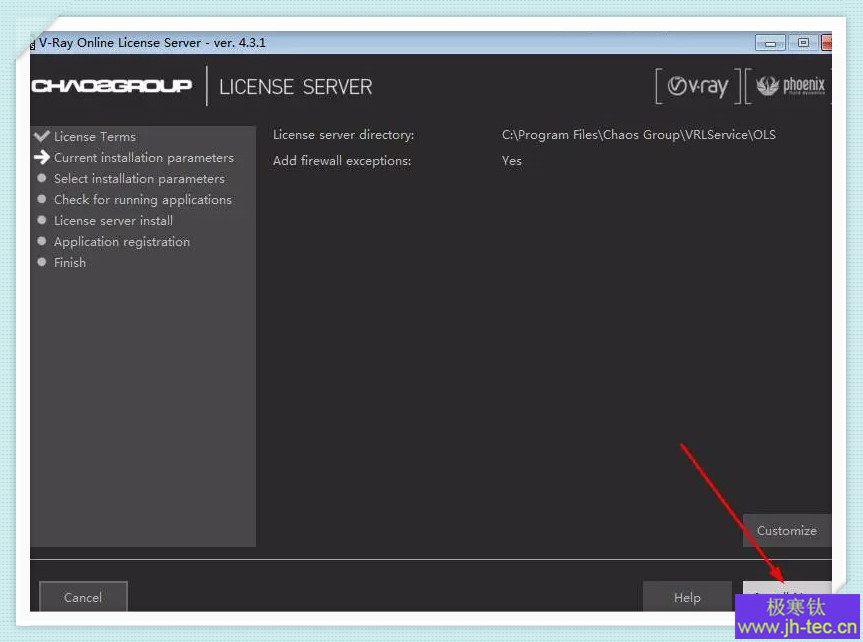This screenshot has width=863, height=642.
Task: Cancel the license server installation
Action: pyautogui.click(x=83, y=597)
